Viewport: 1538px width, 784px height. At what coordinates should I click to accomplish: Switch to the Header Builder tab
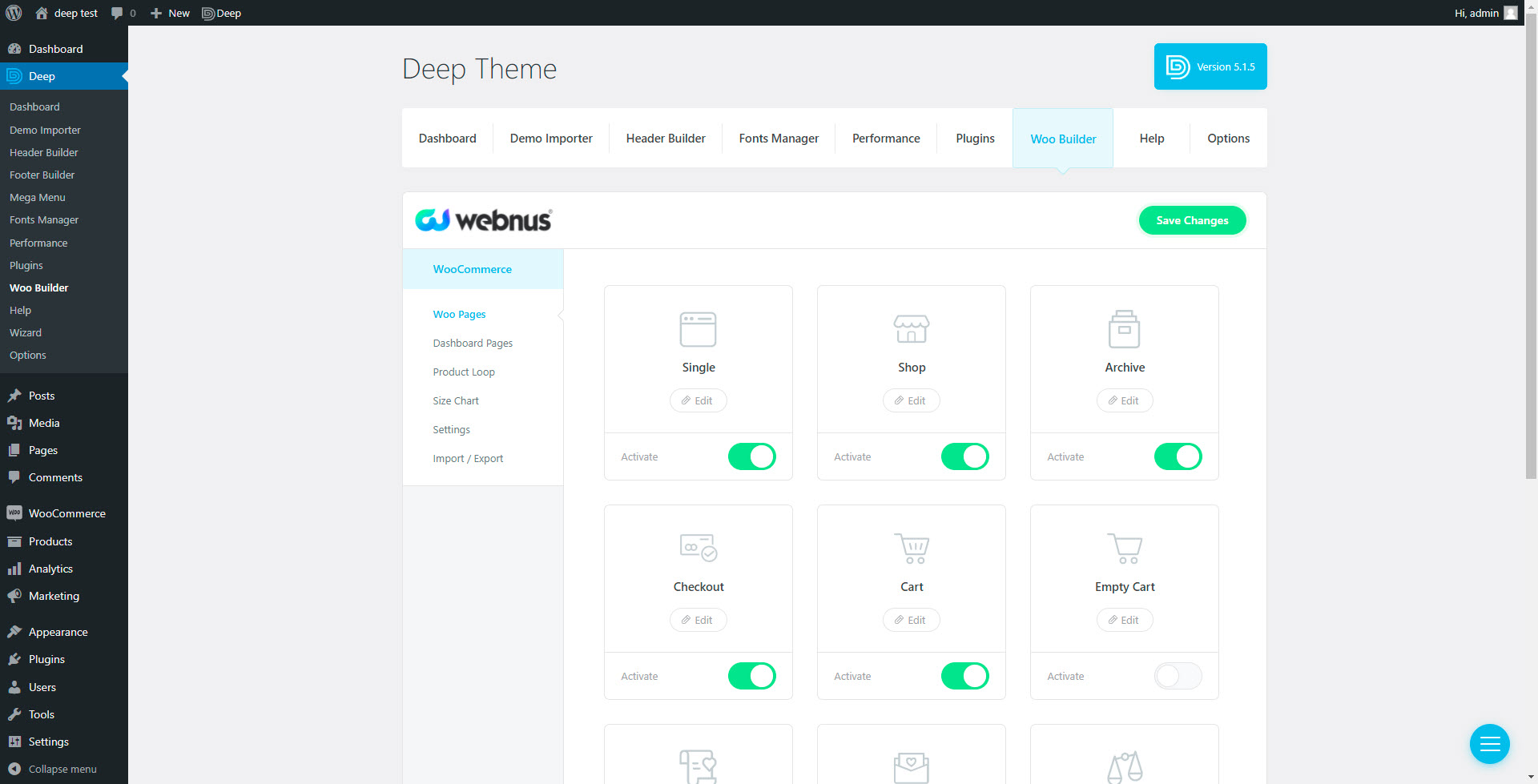[x=666, y=139]
